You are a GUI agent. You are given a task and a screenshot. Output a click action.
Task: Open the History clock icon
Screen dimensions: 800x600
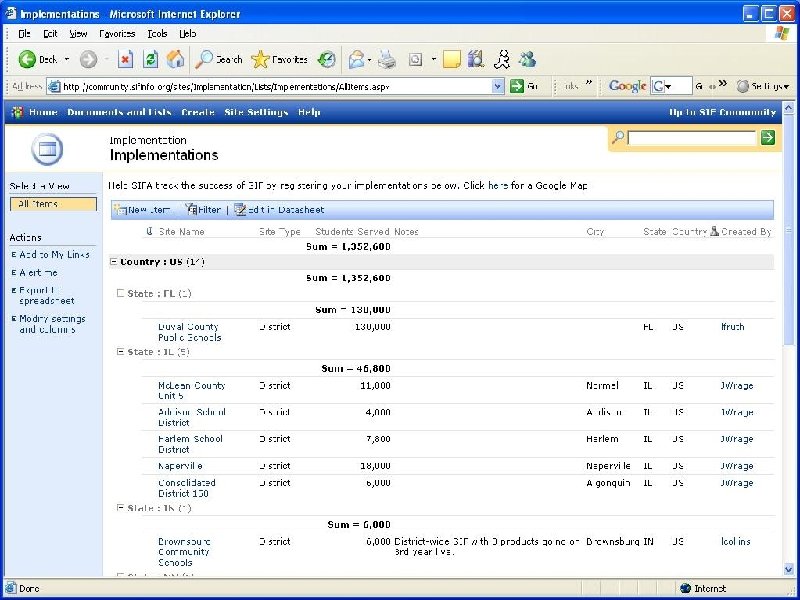coord(327,60)
